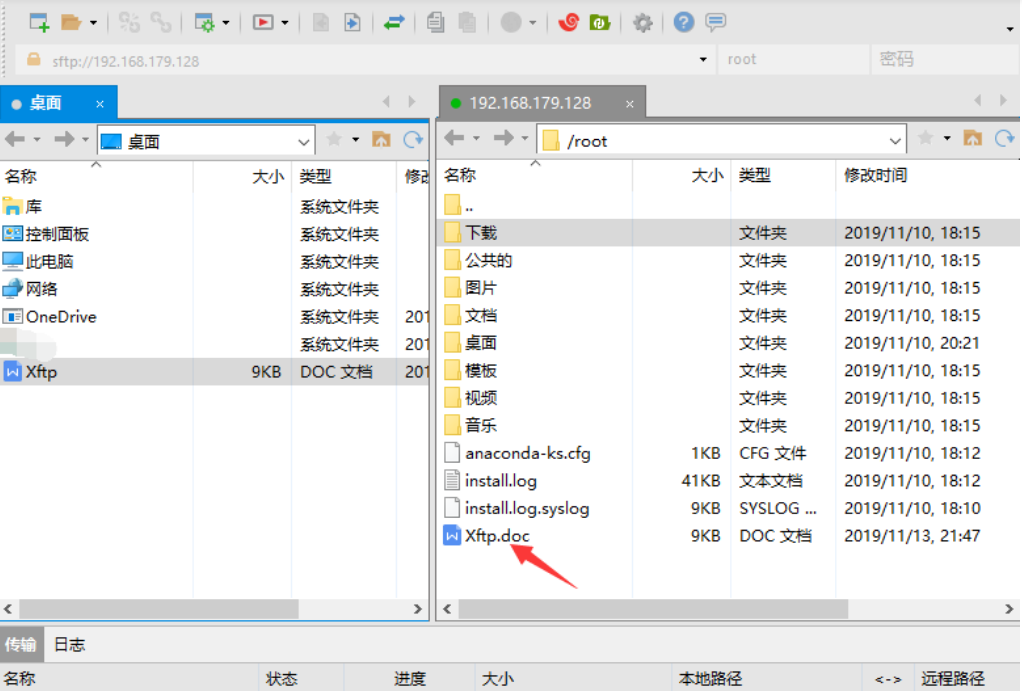Expand the properties icon dropdown arrow
1022x691 pixels.
pos(226,23)
